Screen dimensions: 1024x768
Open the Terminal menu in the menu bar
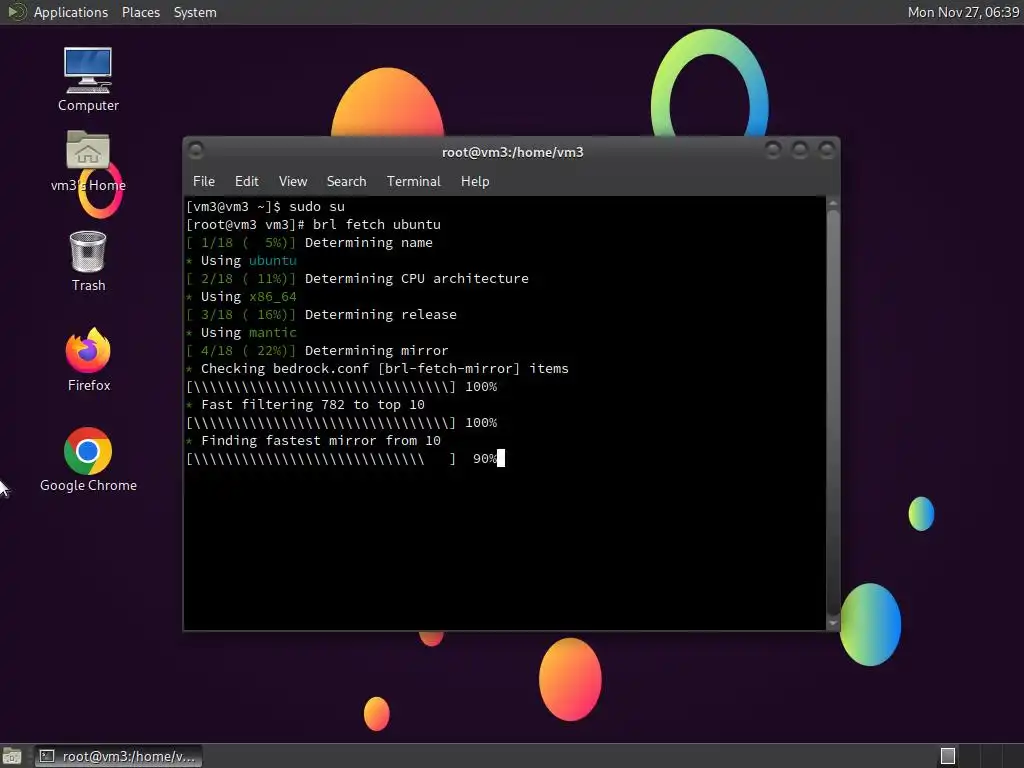click(413, 182)
